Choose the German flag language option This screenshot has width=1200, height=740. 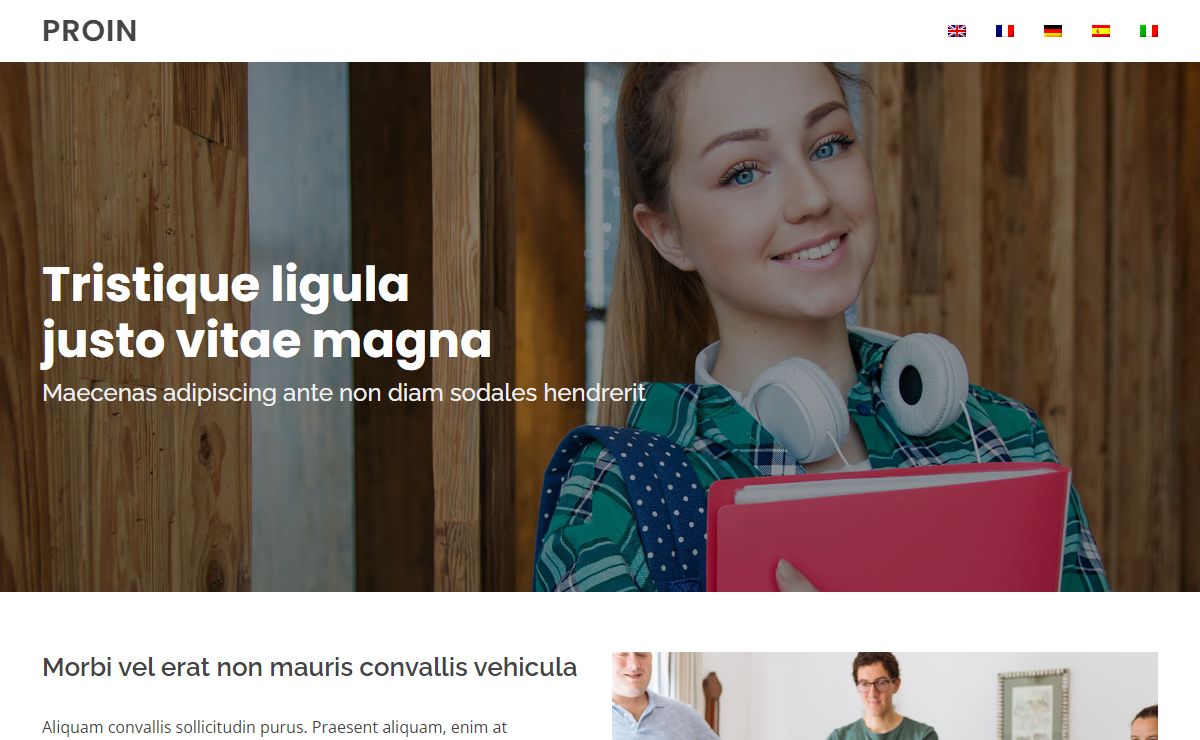1053,31
